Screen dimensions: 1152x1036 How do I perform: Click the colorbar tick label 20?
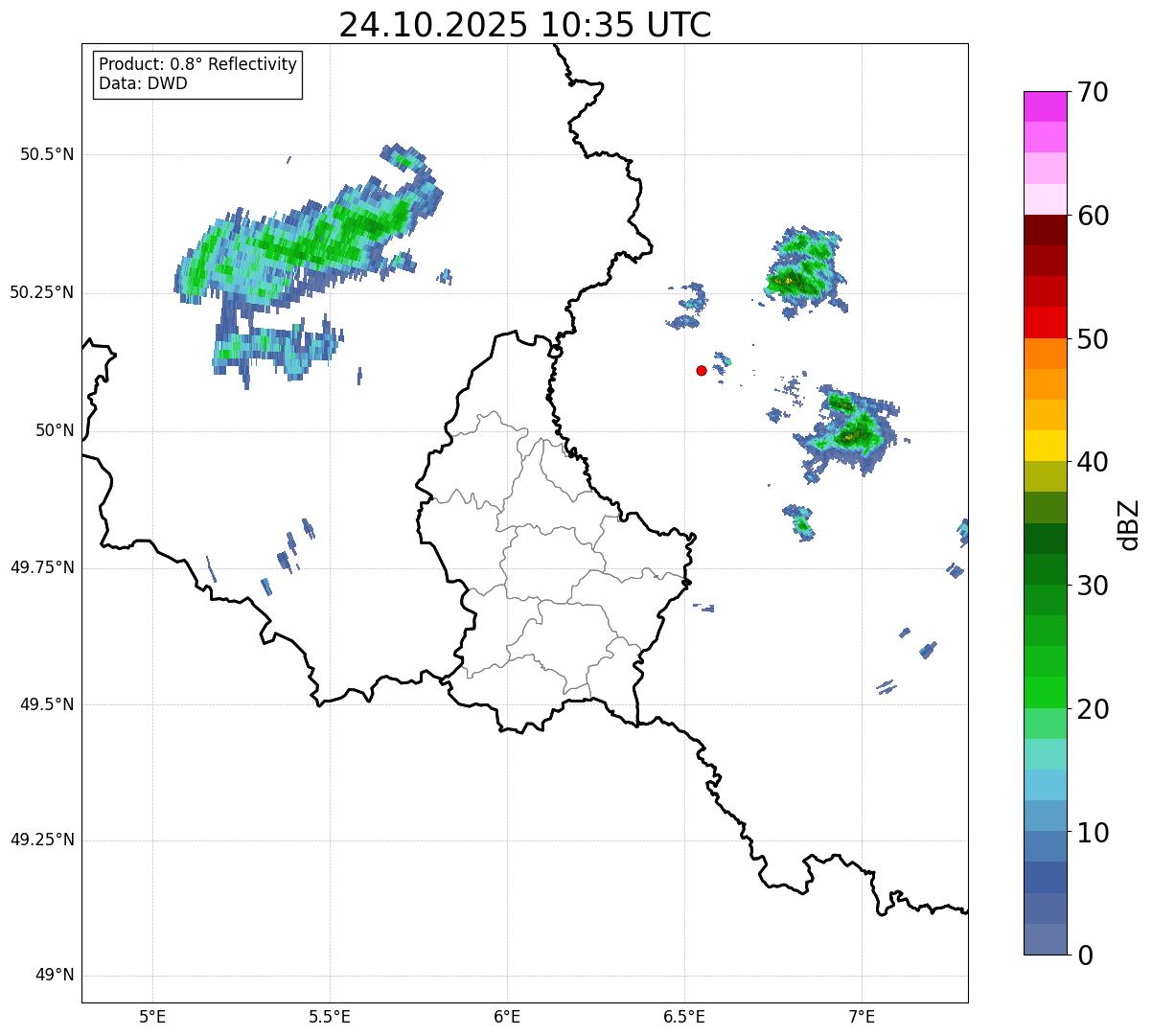pyautogui.click(x=1094, y=710)
